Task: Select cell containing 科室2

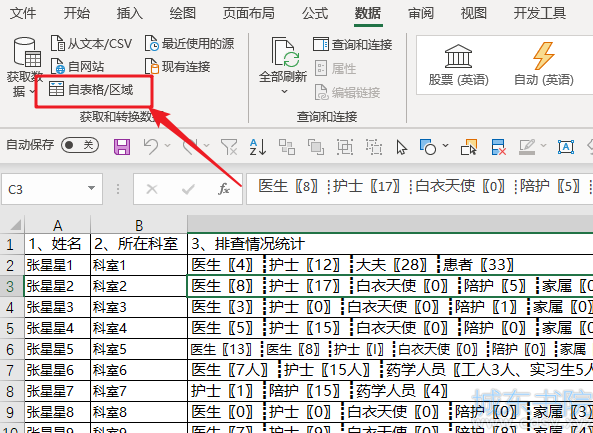Action: (x=139, y=286)
